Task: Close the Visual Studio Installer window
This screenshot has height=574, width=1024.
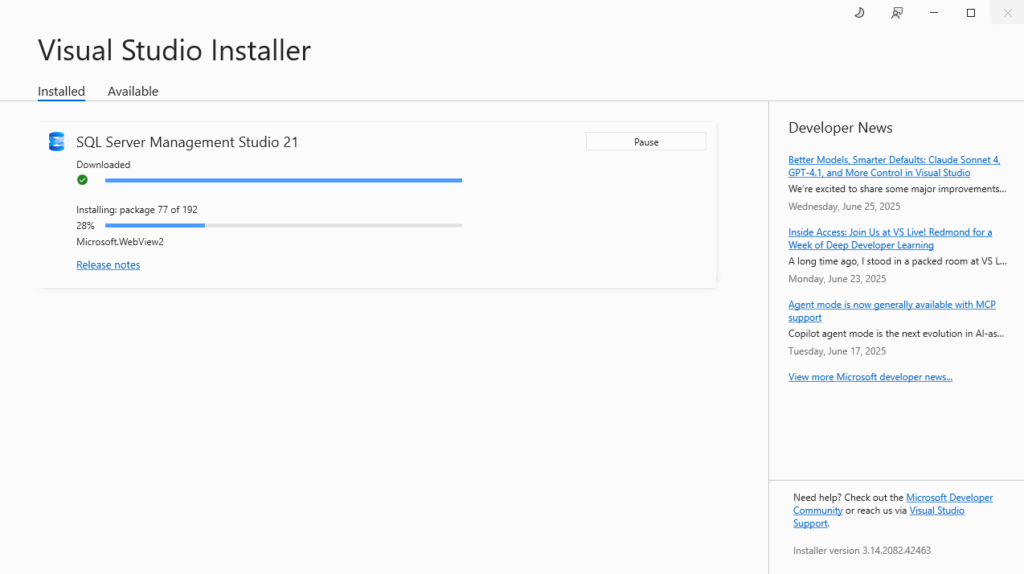Action: (1007, 13)
